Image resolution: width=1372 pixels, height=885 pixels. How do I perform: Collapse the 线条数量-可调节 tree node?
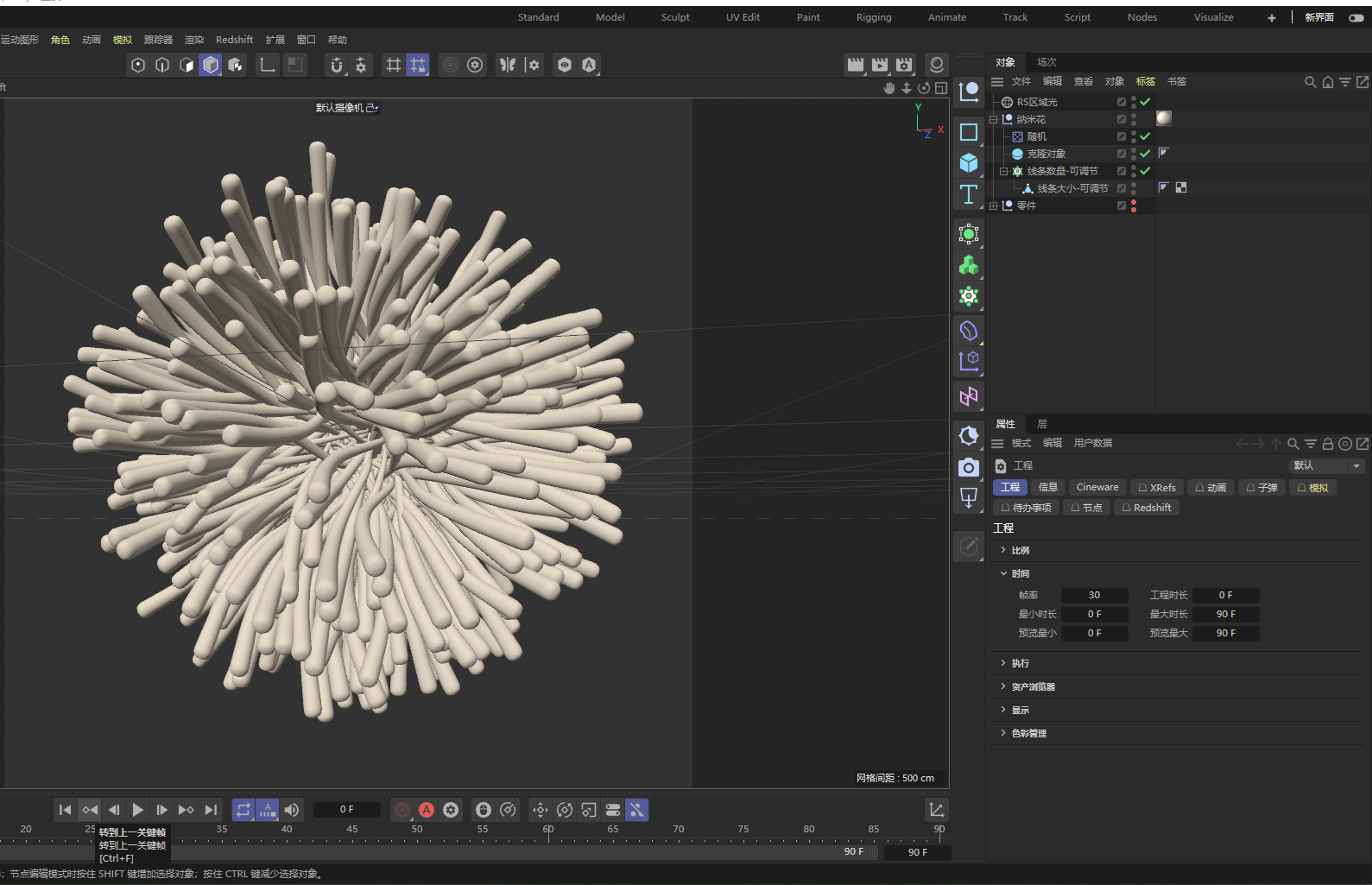[x=1004, y=171]
